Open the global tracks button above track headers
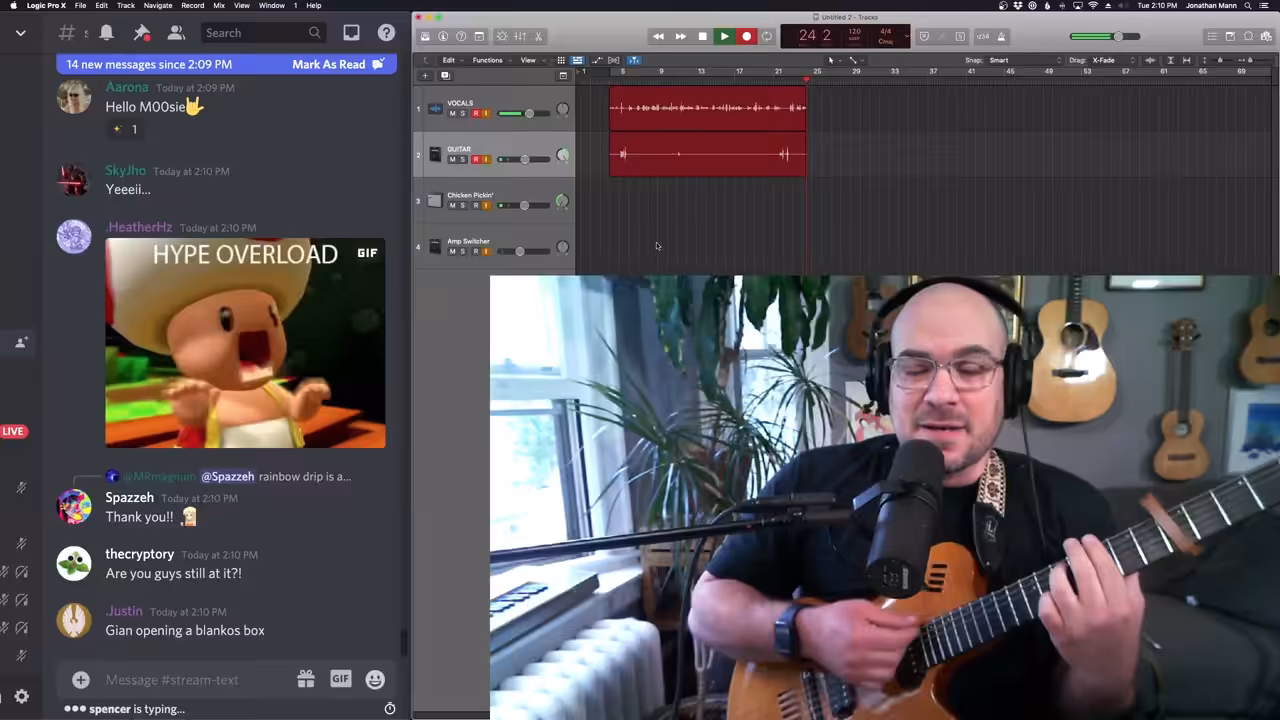Screen dimensions: 1280x720 563,76
